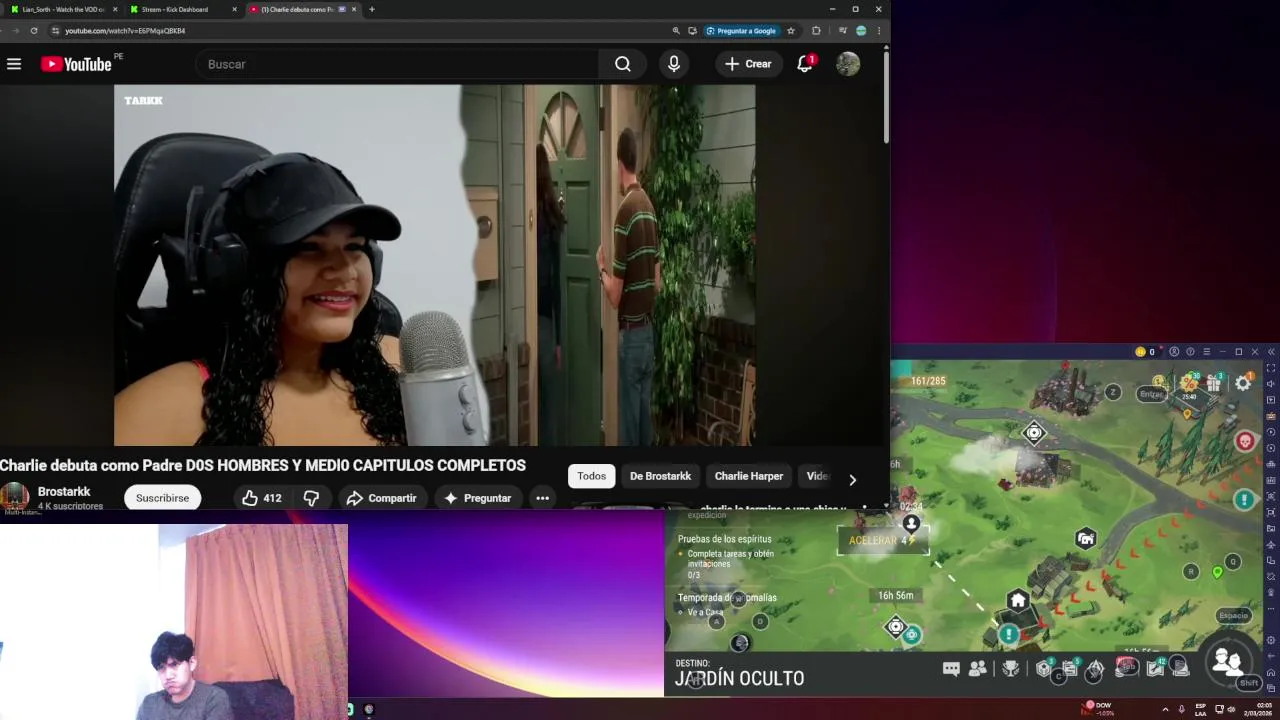Click the green location pin on map

tap(1217, 573)
